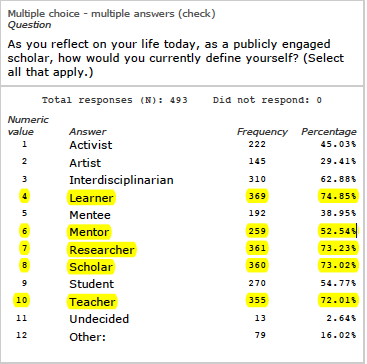The width and height of the screenshot is (367, 364).
Task: Select the highlighted Researcher label
Action: click(102, 250)
